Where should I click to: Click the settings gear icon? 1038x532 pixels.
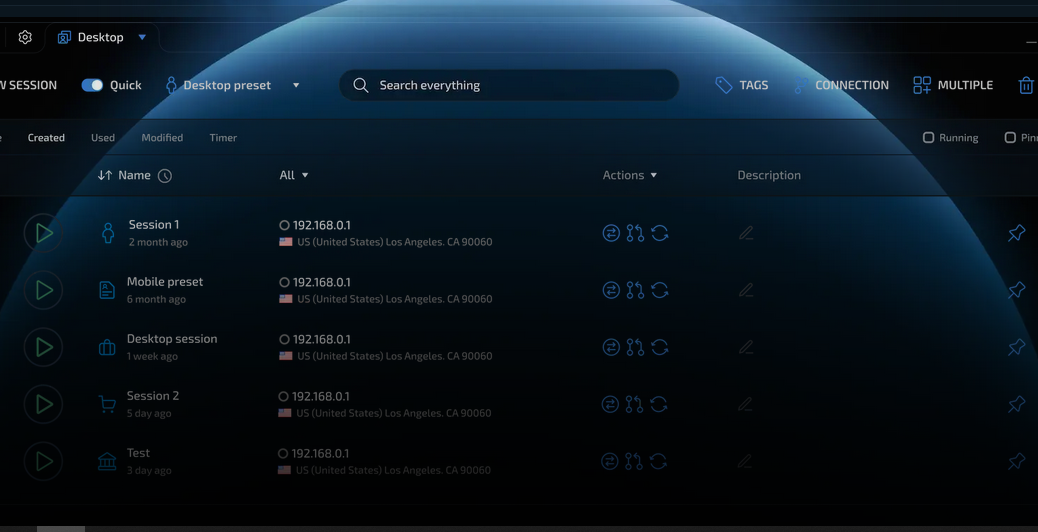25,38
